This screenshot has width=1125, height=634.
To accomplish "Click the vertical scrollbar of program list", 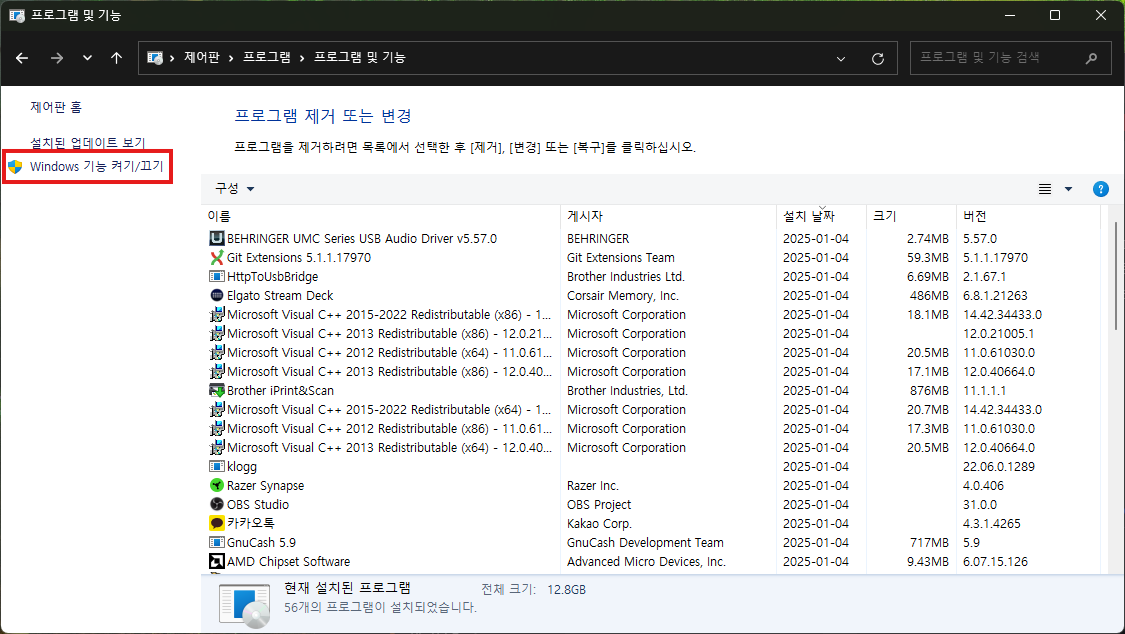I will [1115, 275].
